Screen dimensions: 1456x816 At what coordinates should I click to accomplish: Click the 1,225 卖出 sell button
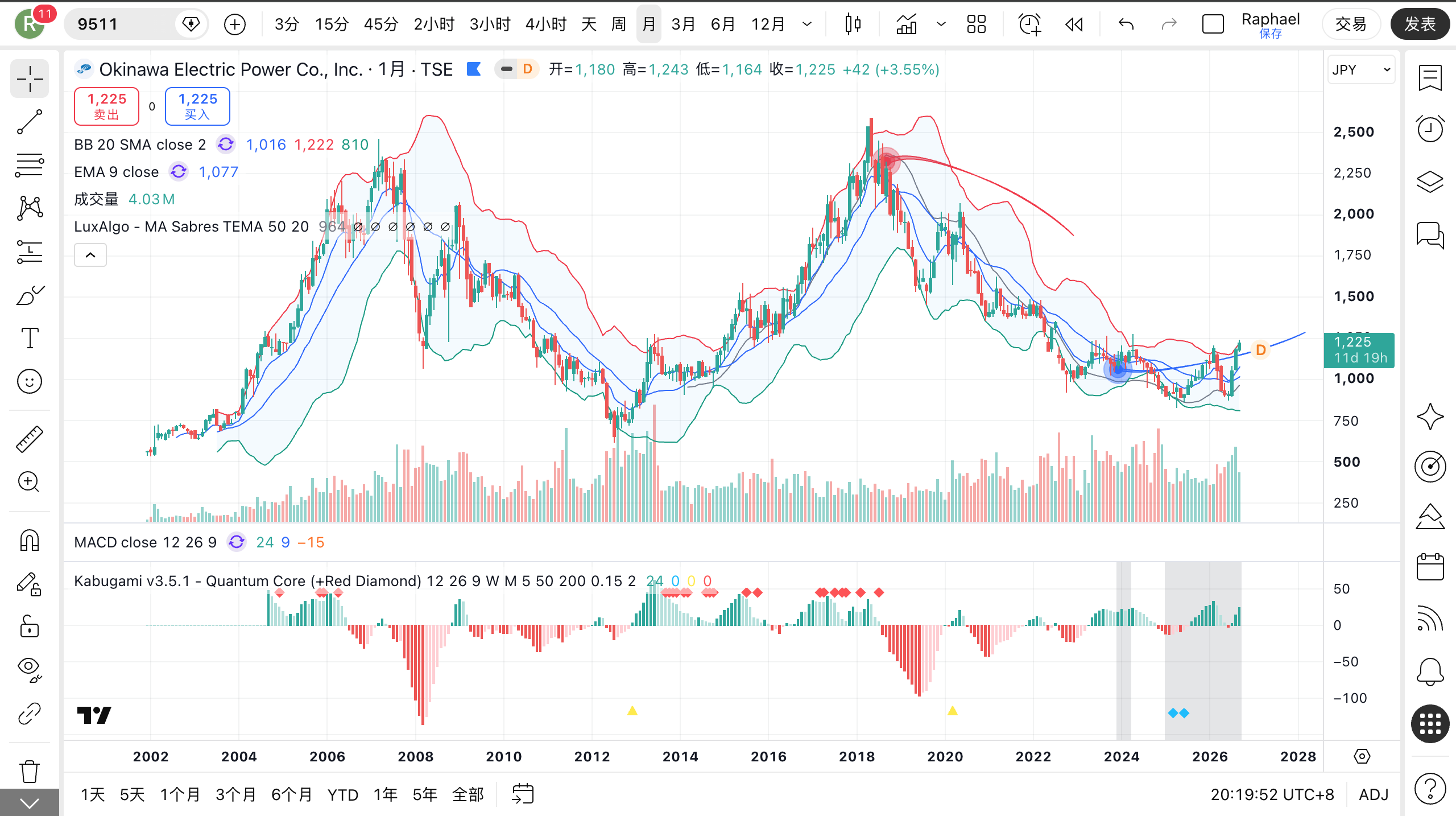pyautogui.click(x=106, y=106)
